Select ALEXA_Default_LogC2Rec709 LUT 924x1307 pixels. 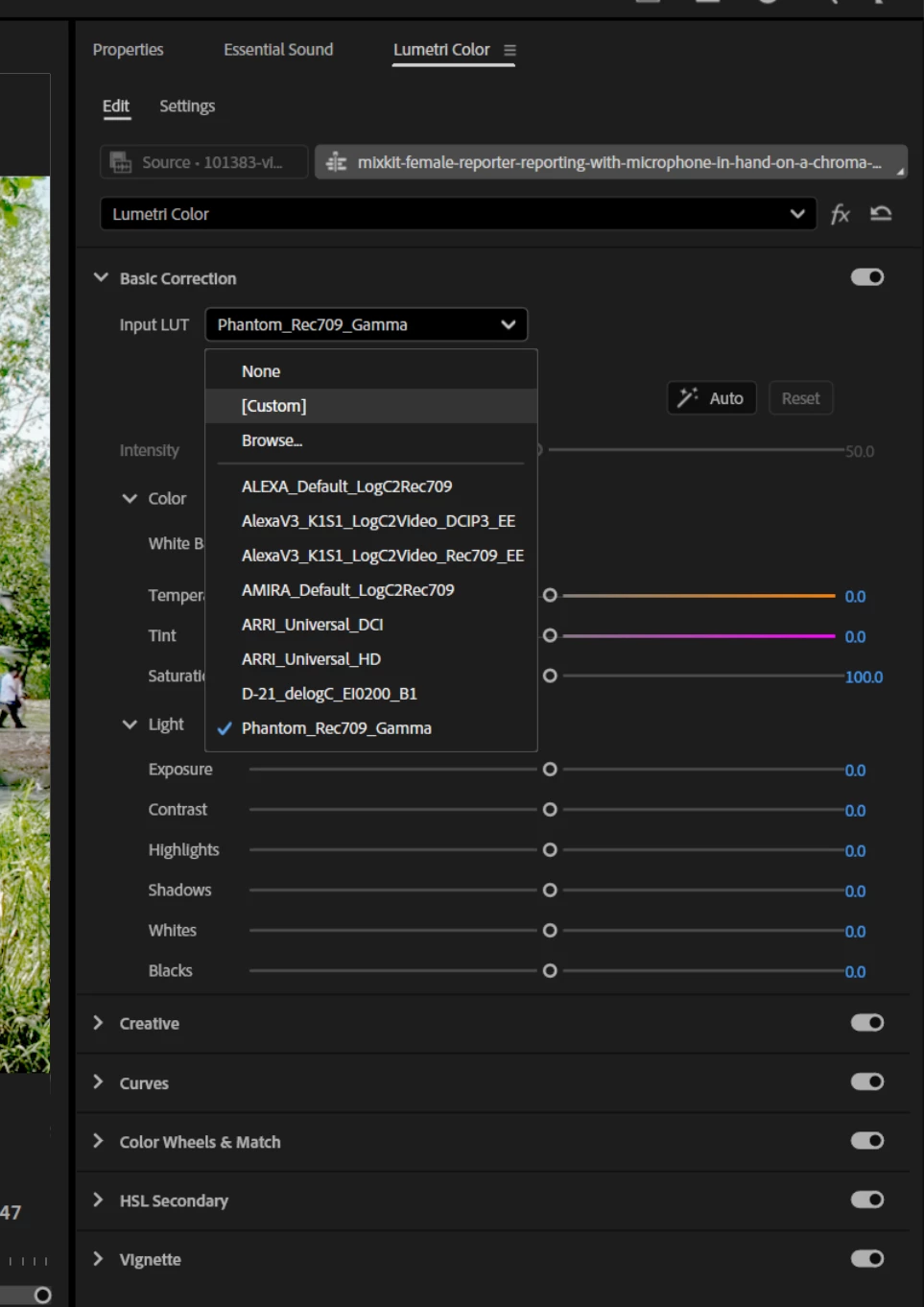click(371, 487)
